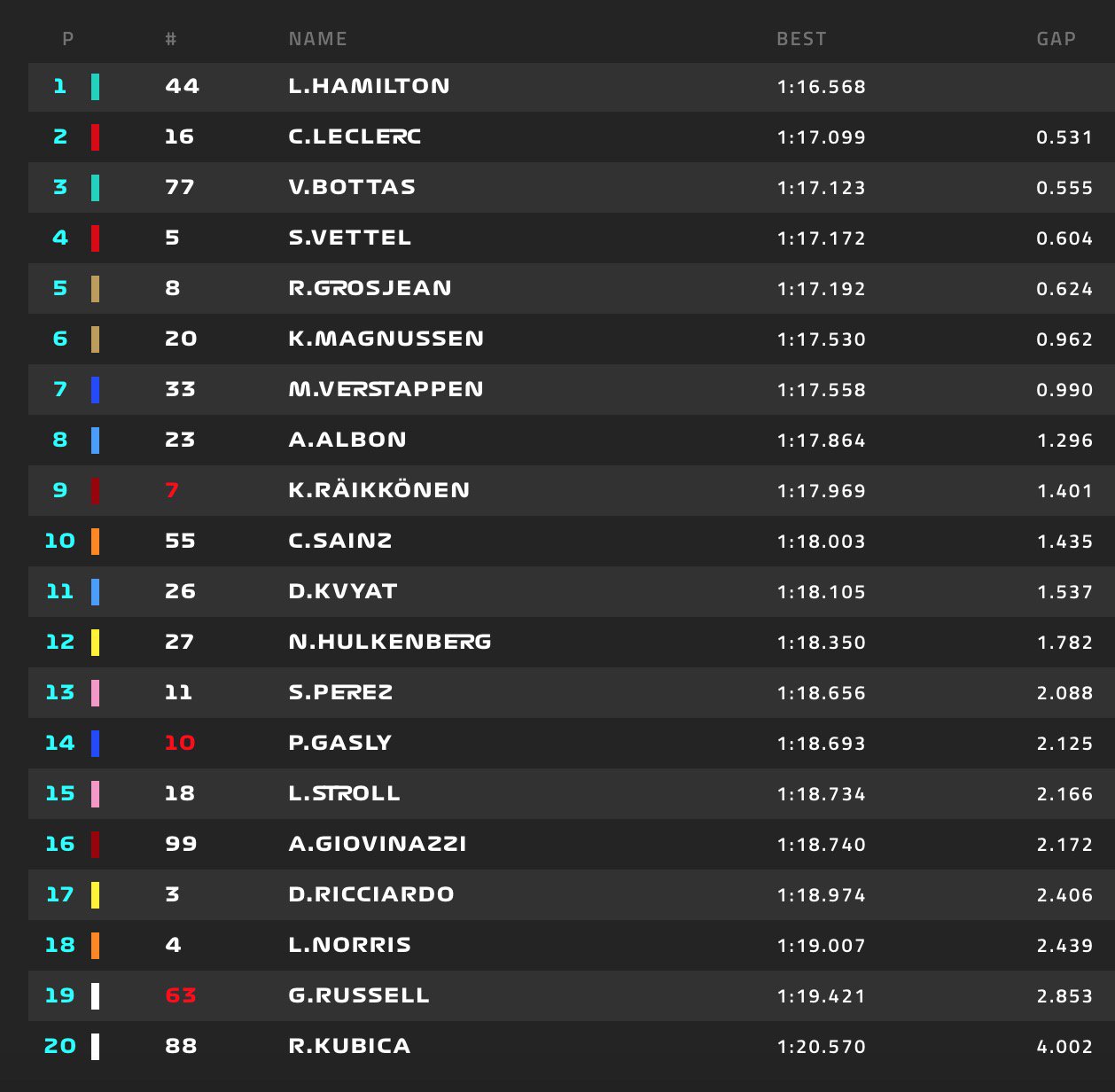The height and width of the screenshot is (1092, 1115).
Task: Click red car number 63 for Russell
Action: 181,995
